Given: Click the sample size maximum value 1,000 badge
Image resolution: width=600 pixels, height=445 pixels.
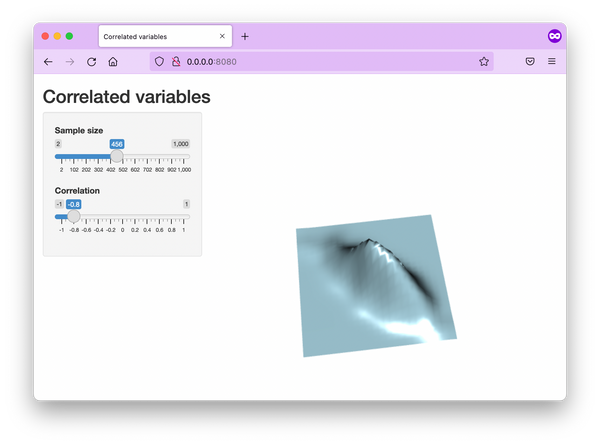Looking at the screenshot, I should (181, 144).
